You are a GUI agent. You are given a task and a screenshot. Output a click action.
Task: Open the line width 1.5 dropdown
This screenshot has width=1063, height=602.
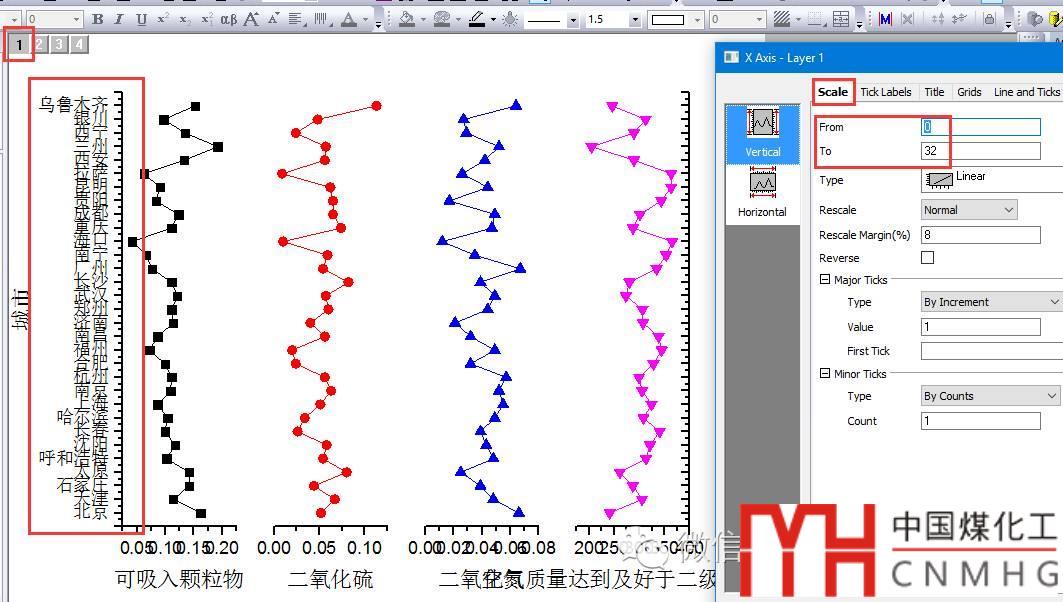click(x=635, y=19)
